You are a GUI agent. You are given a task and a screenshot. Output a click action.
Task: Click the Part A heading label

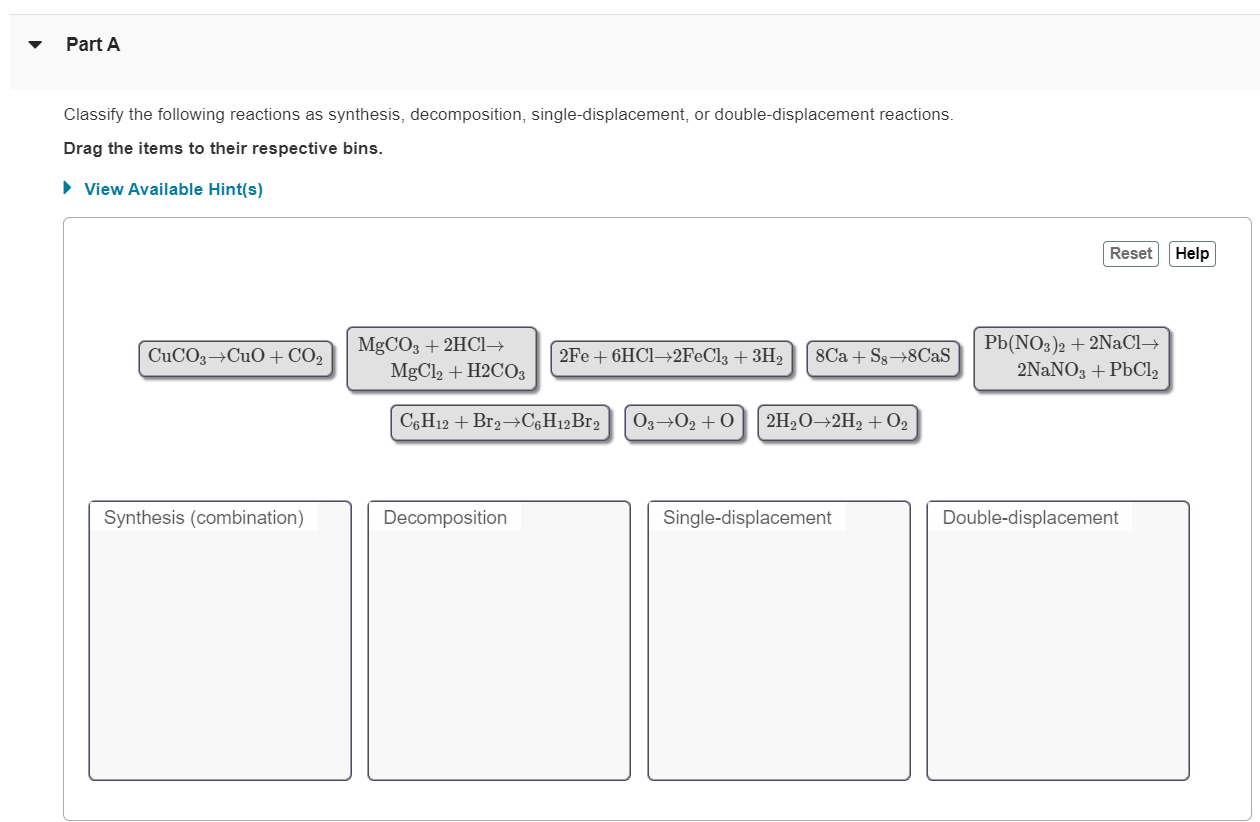click(x=92, y=44)
